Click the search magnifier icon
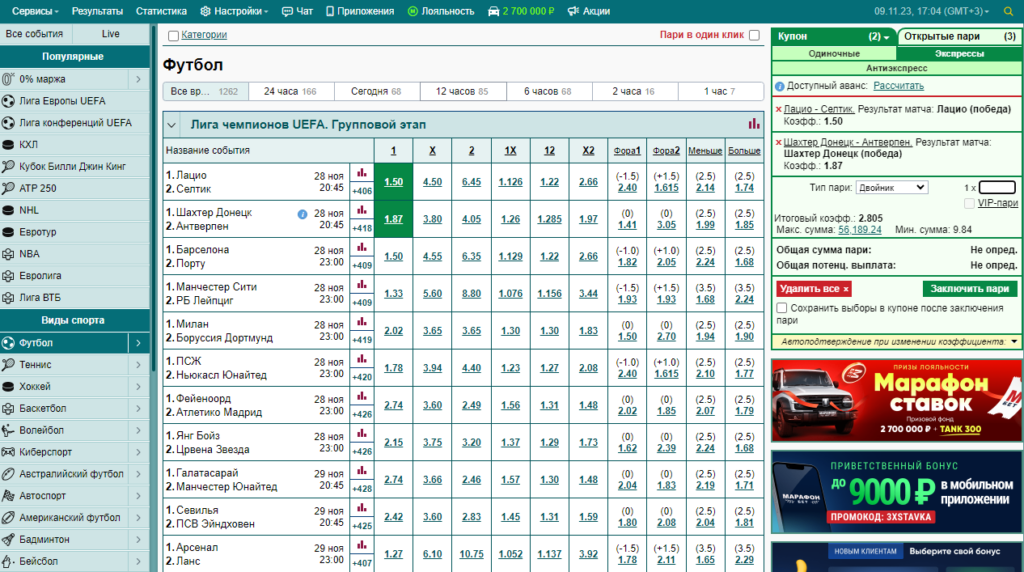This screenshot has height=572, width=1024. pyautogui.click(x=1008, y=11)
